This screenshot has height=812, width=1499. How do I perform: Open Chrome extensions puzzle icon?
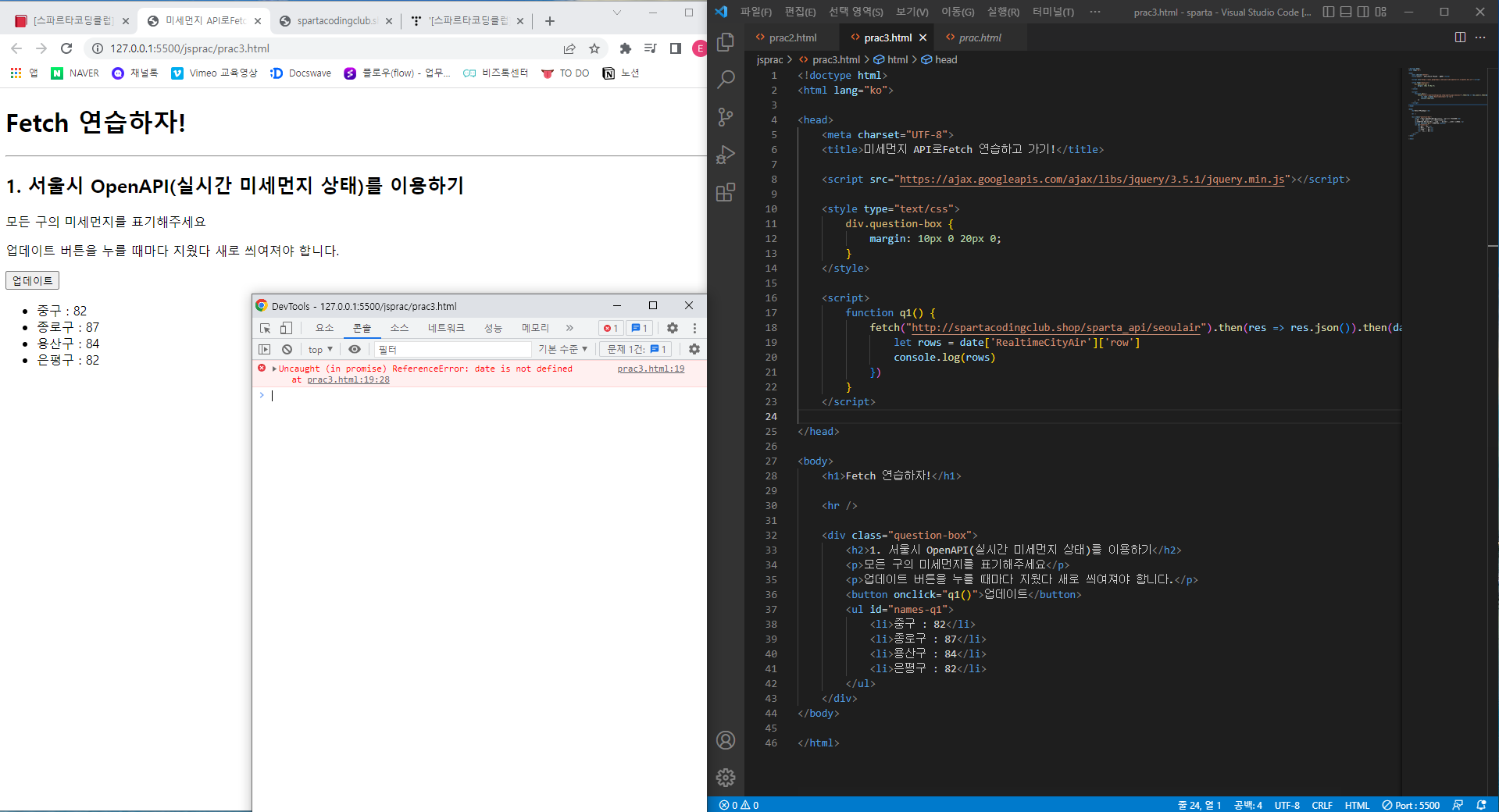pos(625,48)
